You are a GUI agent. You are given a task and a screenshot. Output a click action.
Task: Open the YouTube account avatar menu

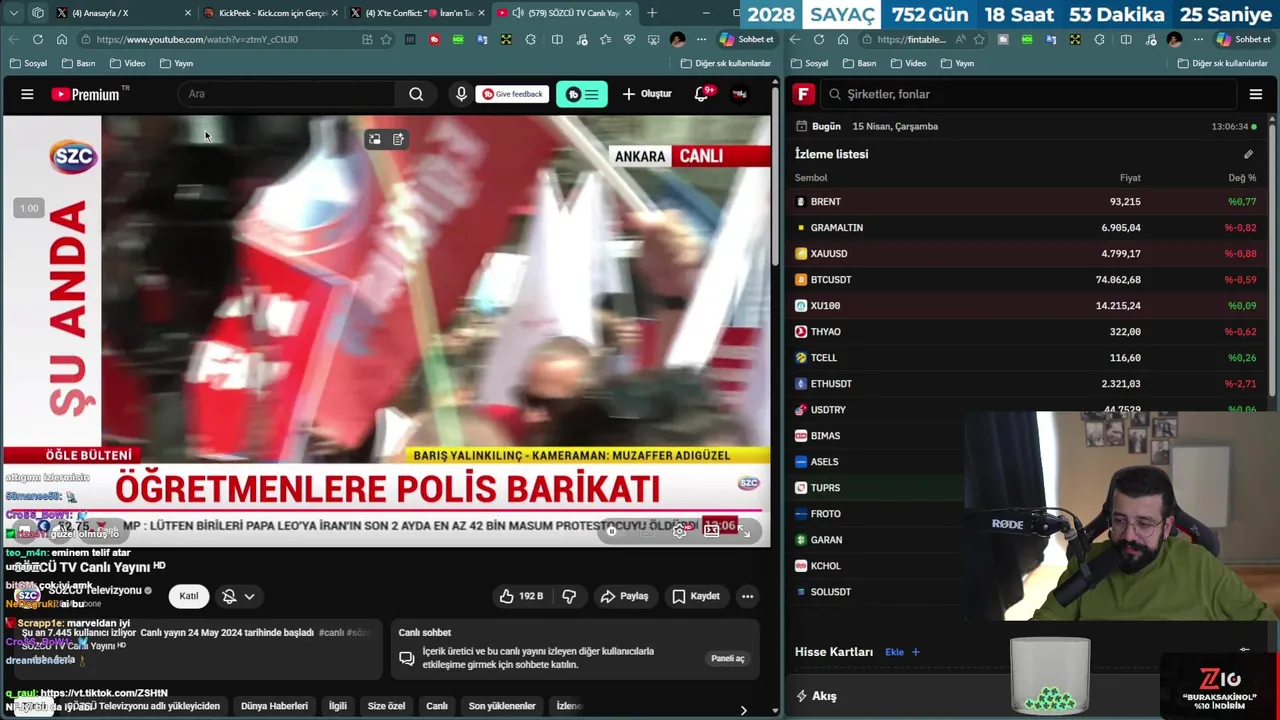[x=740, y=94]
